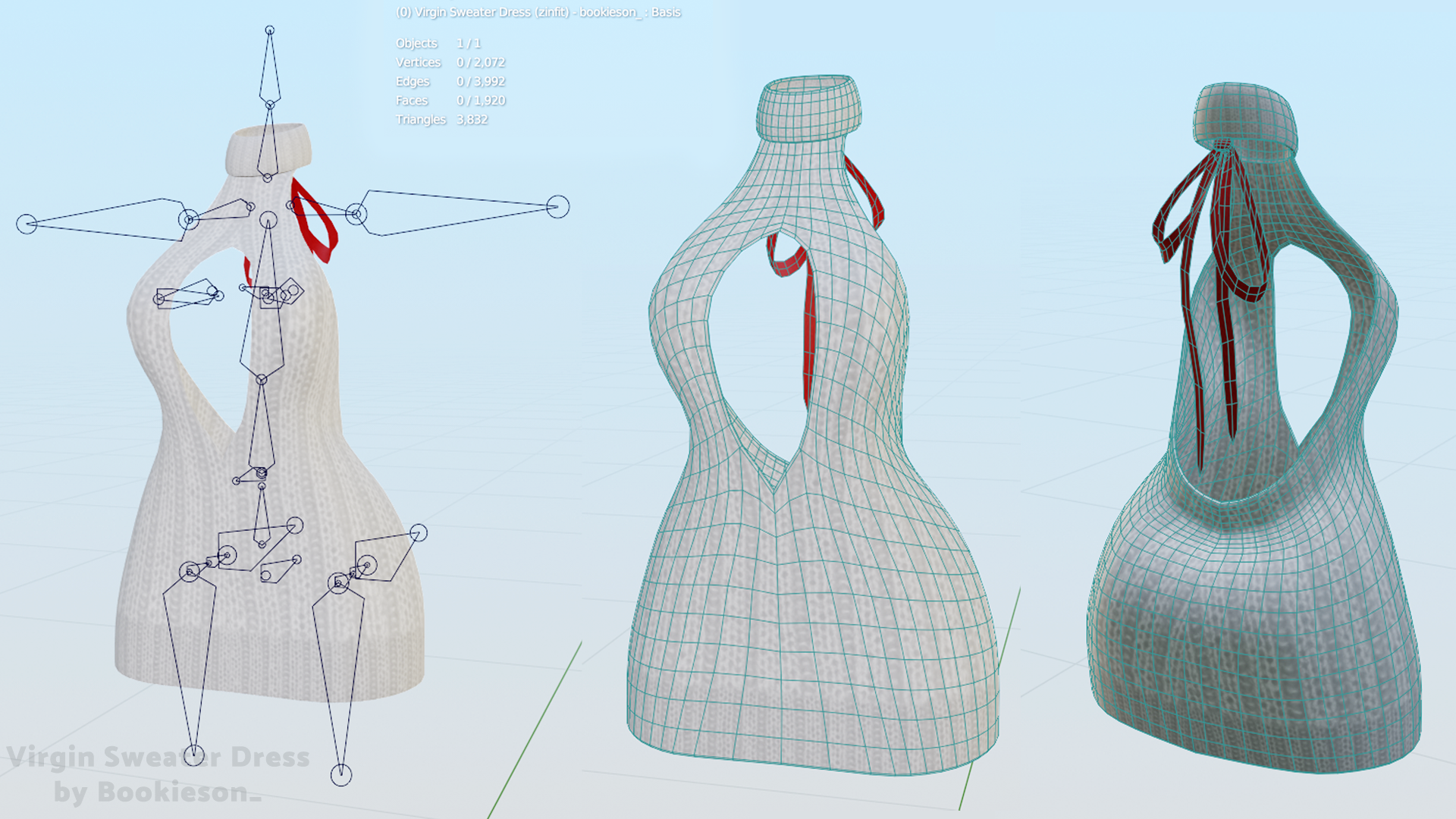Click the "Objects" statistics label
Viewport: 1456px width, 819px height.
pos(416,43)
